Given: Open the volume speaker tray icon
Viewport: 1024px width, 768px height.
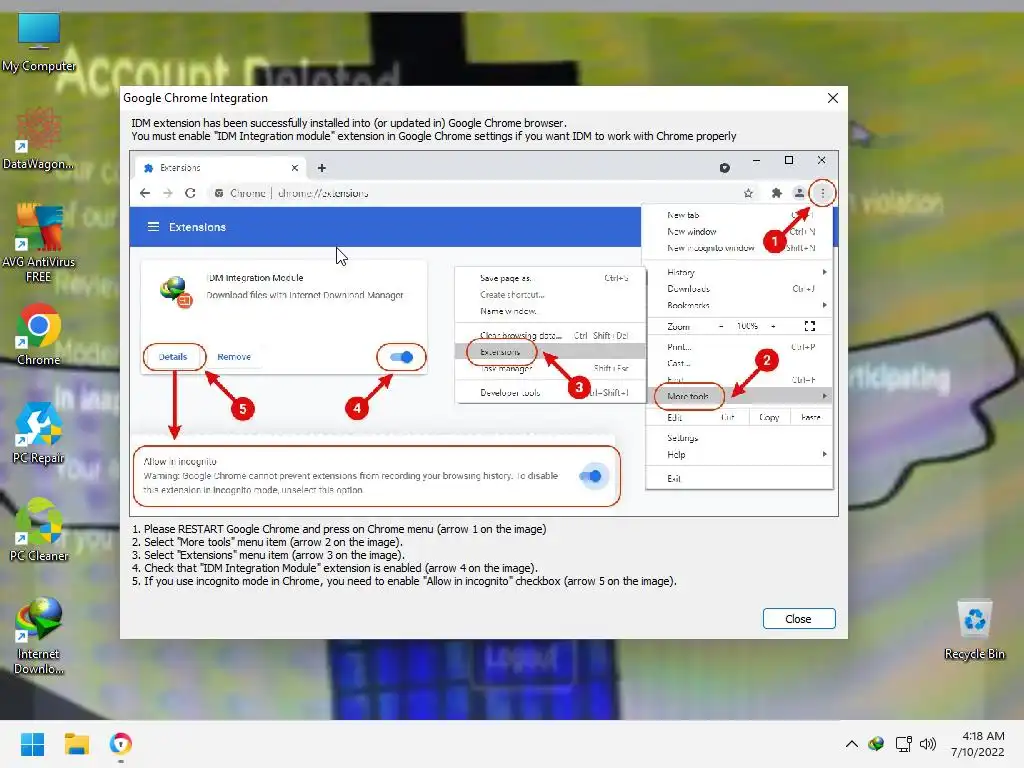Looking at the screenshot, I should pyautogui.click(x=927, y=744).
